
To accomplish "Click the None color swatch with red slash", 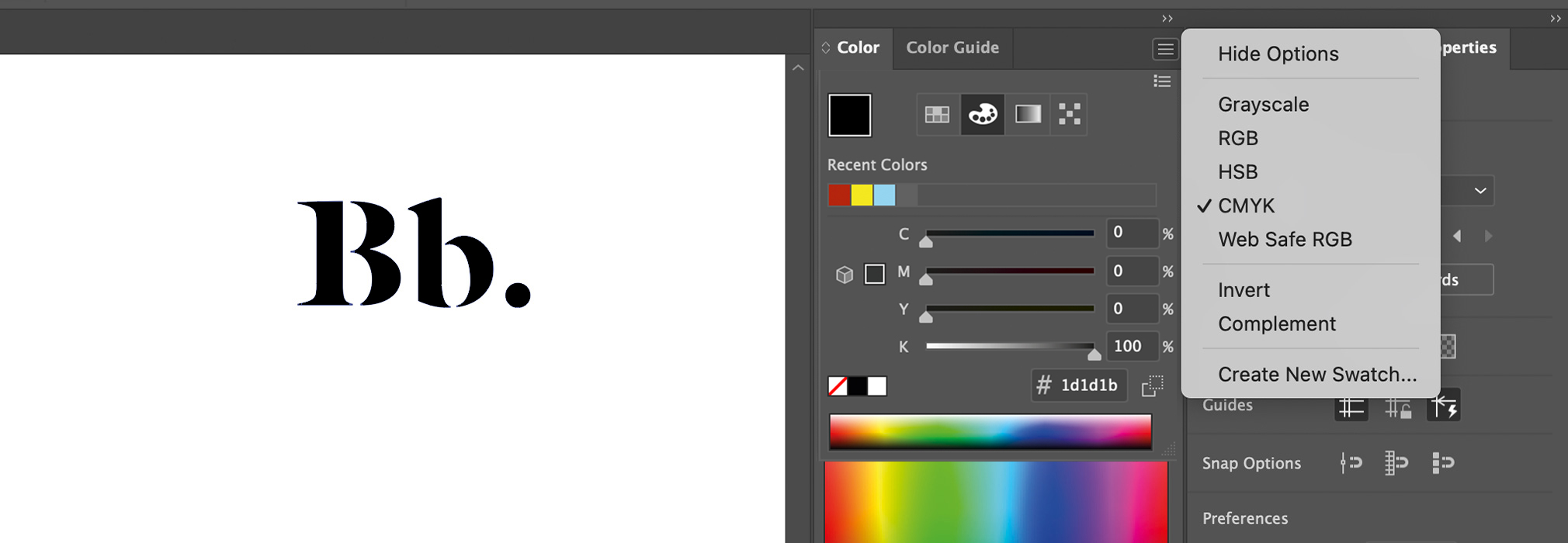I will pos(838,386).
